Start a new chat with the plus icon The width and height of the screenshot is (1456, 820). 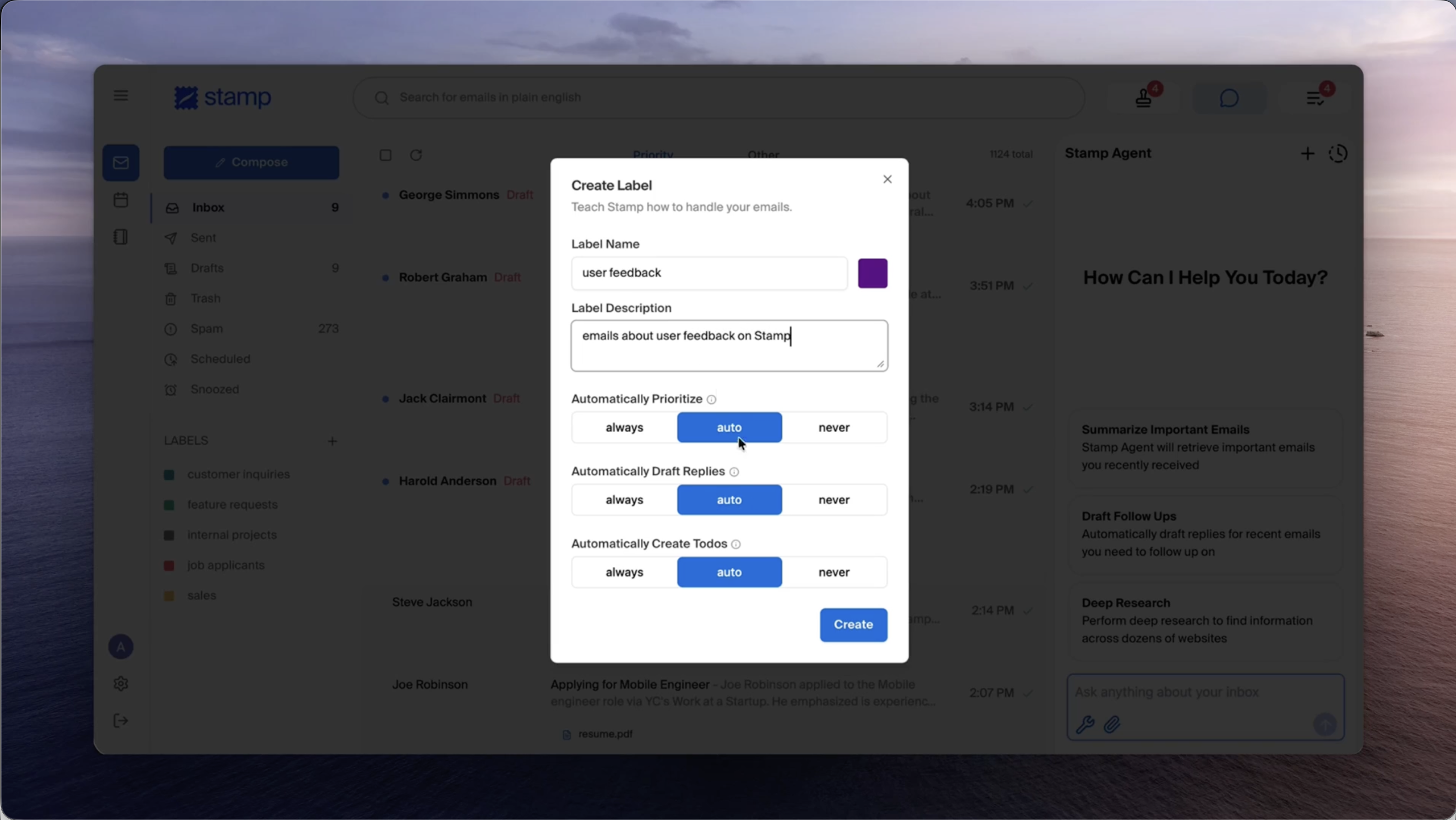(1307, 153)
